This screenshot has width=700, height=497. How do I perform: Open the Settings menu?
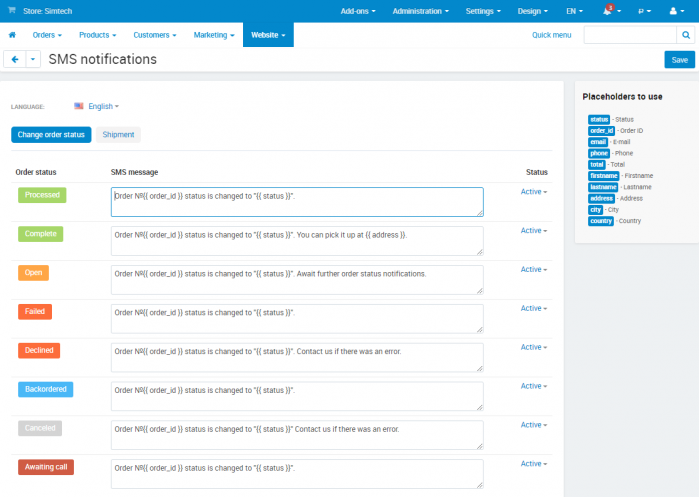coord(483,11)
